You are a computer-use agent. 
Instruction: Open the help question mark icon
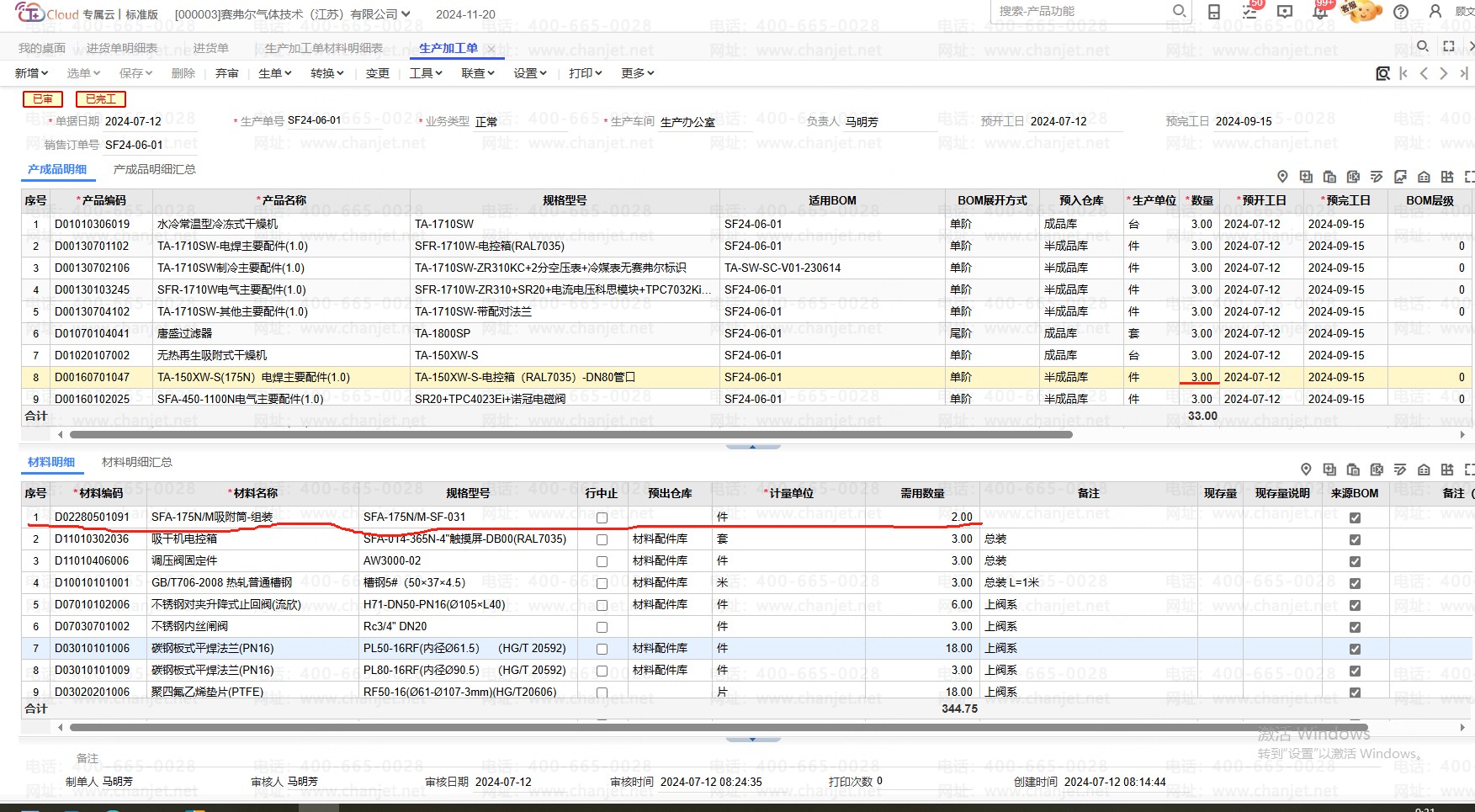pos(1401,12)
